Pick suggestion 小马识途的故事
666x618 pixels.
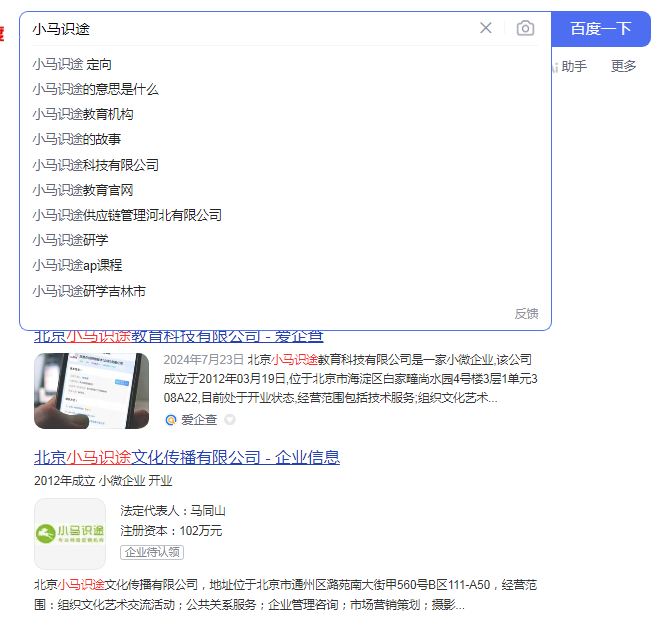point(77,139)
